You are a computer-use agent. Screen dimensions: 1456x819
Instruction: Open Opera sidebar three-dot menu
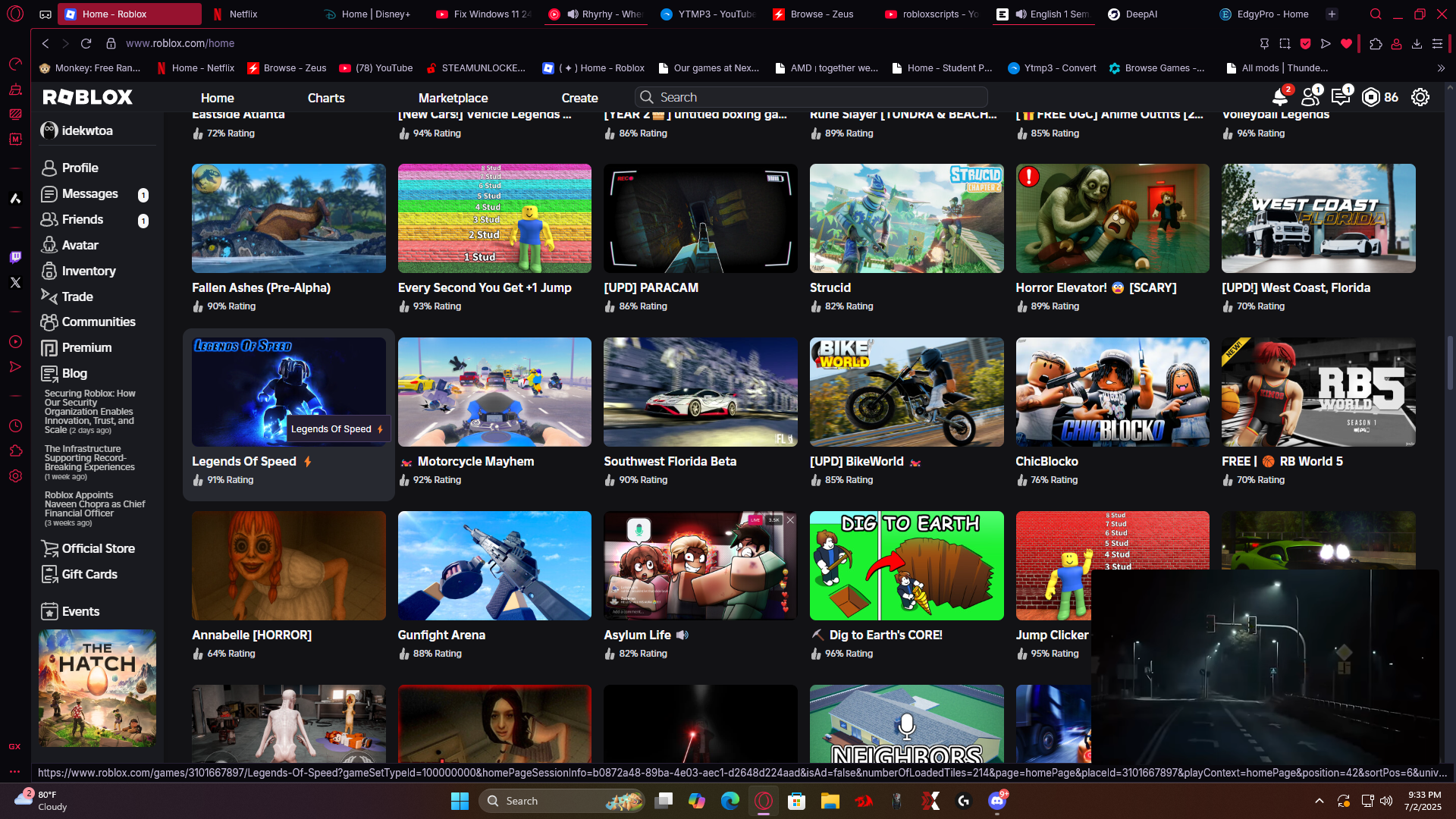[x=15, y=771]
